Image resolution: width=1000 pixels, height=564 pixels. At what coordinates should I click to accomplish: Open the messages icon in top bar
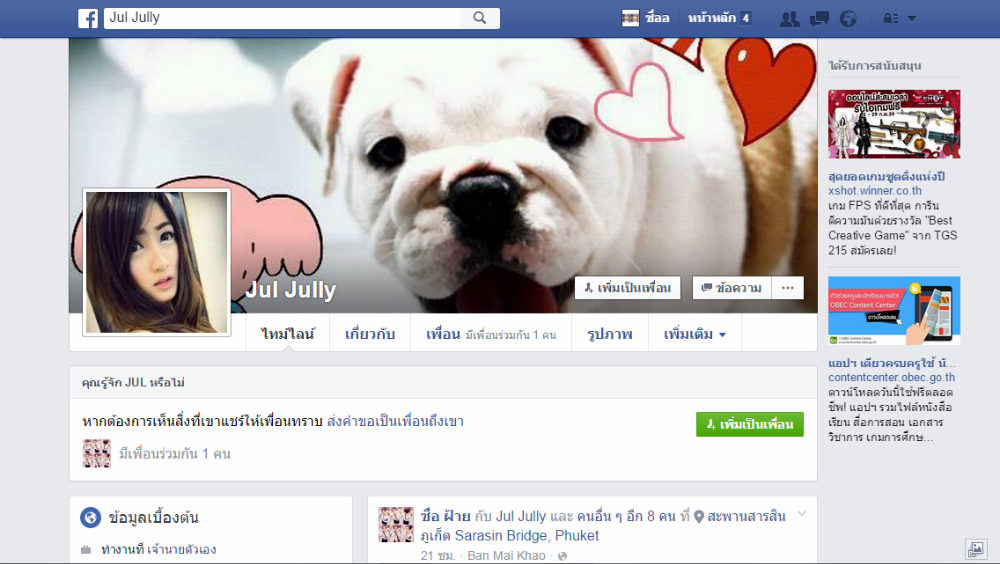click(x=819, y=18)
